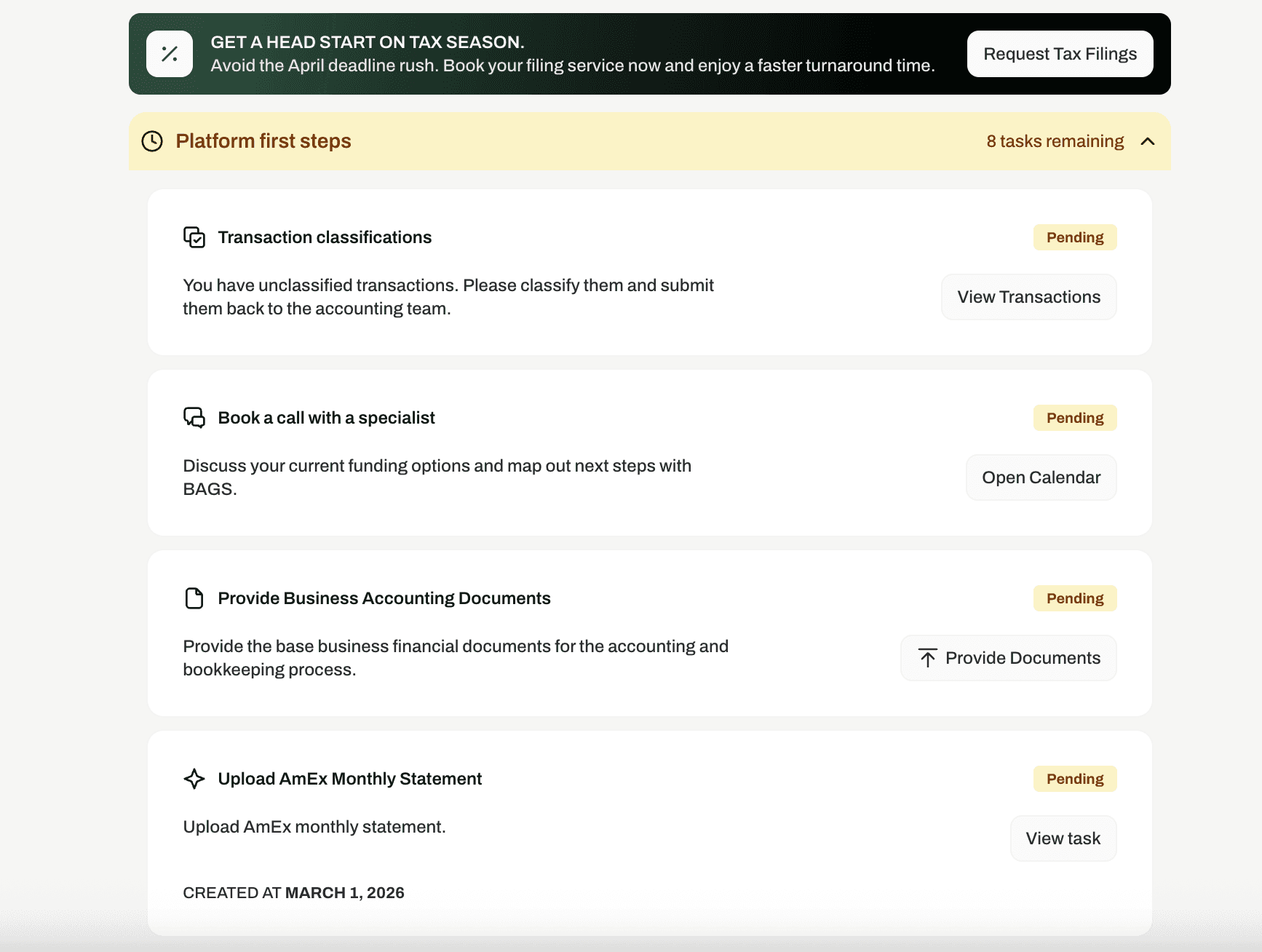Click 'Avoid the April deadline rush' banner text
The height and width of the screenshot is (952, 1262).
pos(573,66)
